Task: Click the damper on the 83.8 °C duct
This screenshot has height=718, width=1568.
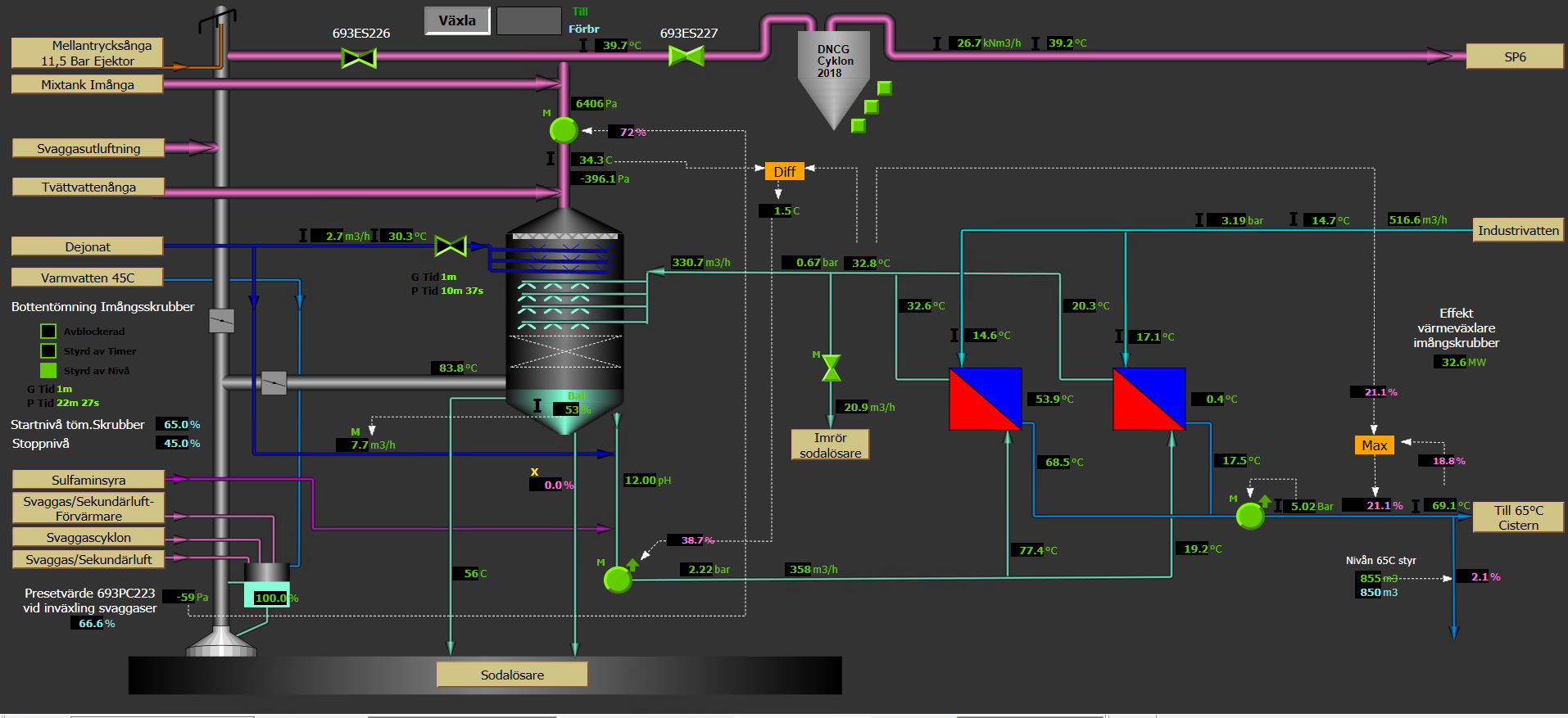Action: pyautogui.click(x=273, y=383)
